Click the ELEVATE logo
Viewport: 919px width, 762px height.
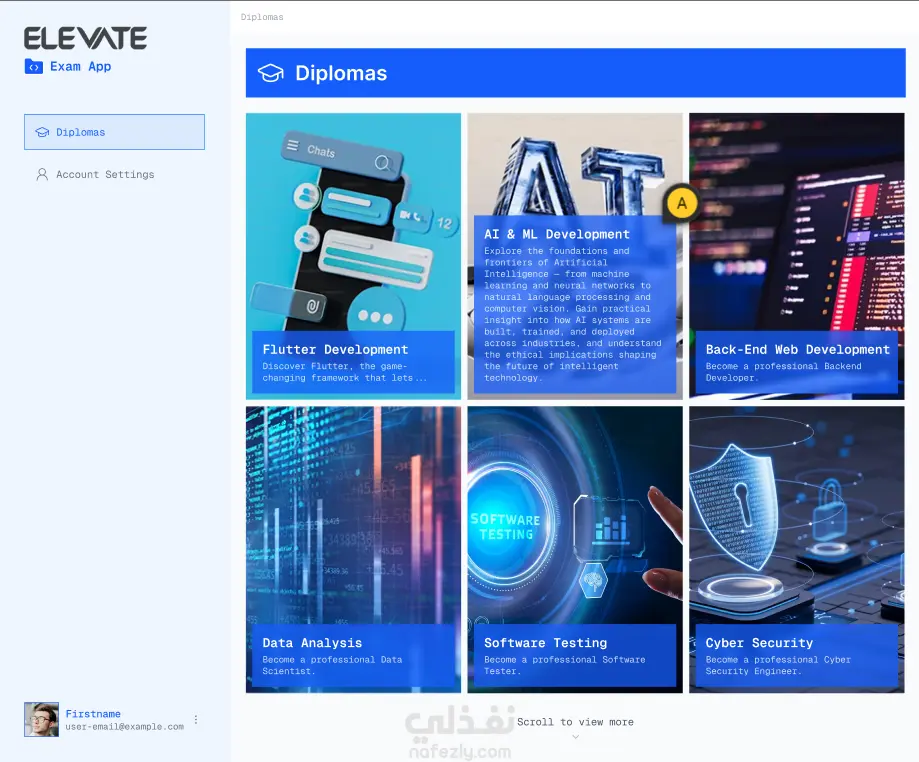86,39
